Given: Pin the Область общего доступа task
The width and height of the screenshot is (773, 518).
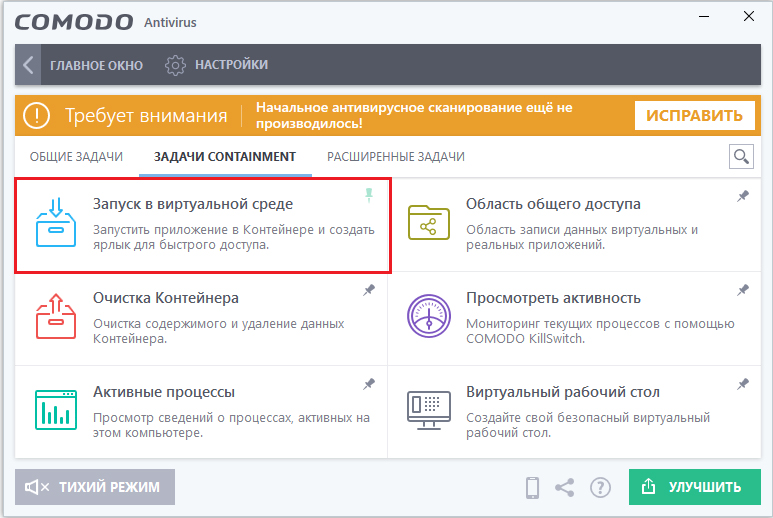Looking at the screenshot, I should pyautogui.click(x=743, y=196).
